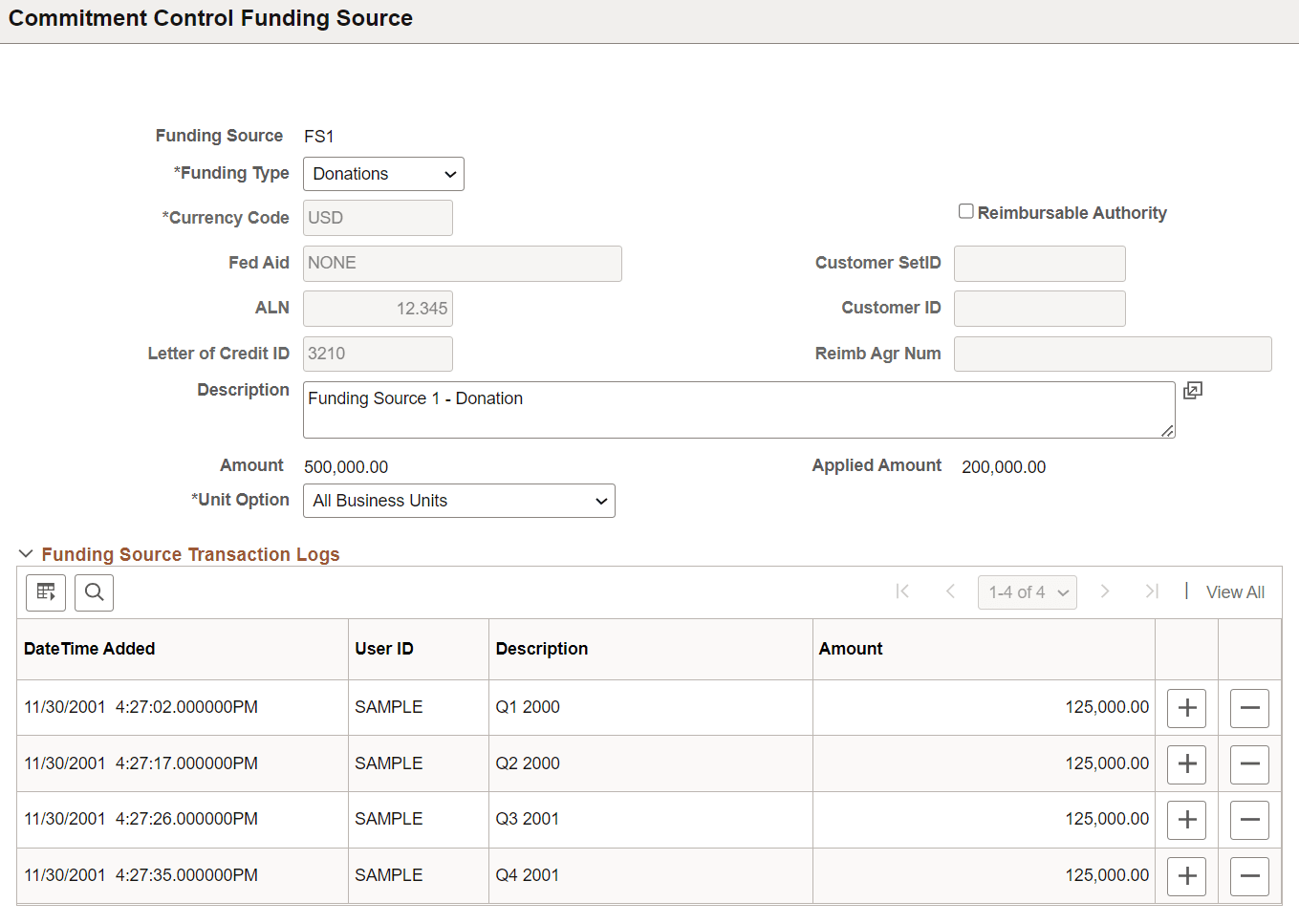Click the previous-row arrow in the grid header
Screen dimensions: 1299x924
tap(950, 592)
